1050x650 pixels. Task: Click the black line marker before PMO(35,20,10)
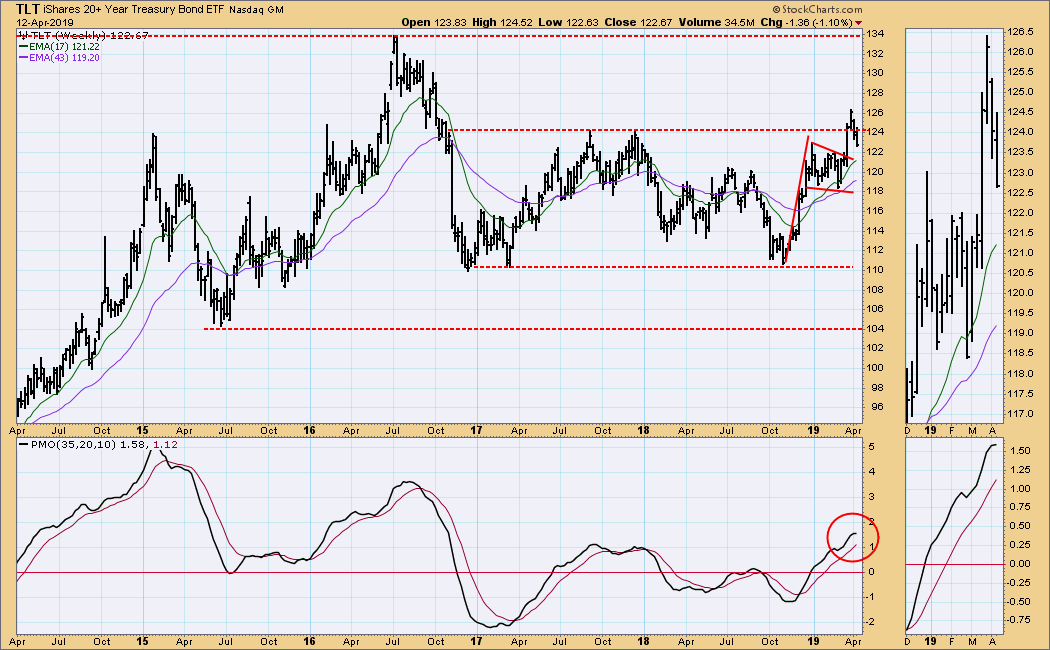(23, 444)
